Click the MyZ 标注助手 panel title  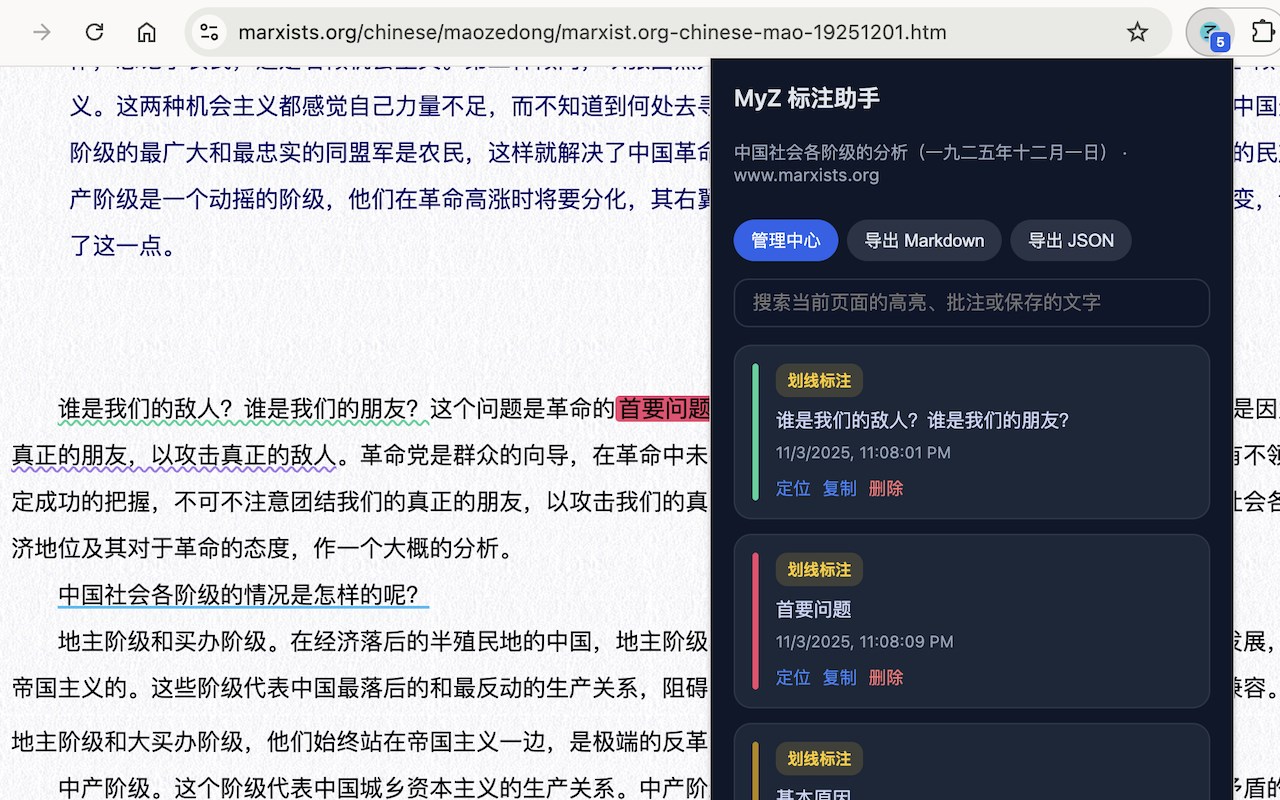point(807,98)
